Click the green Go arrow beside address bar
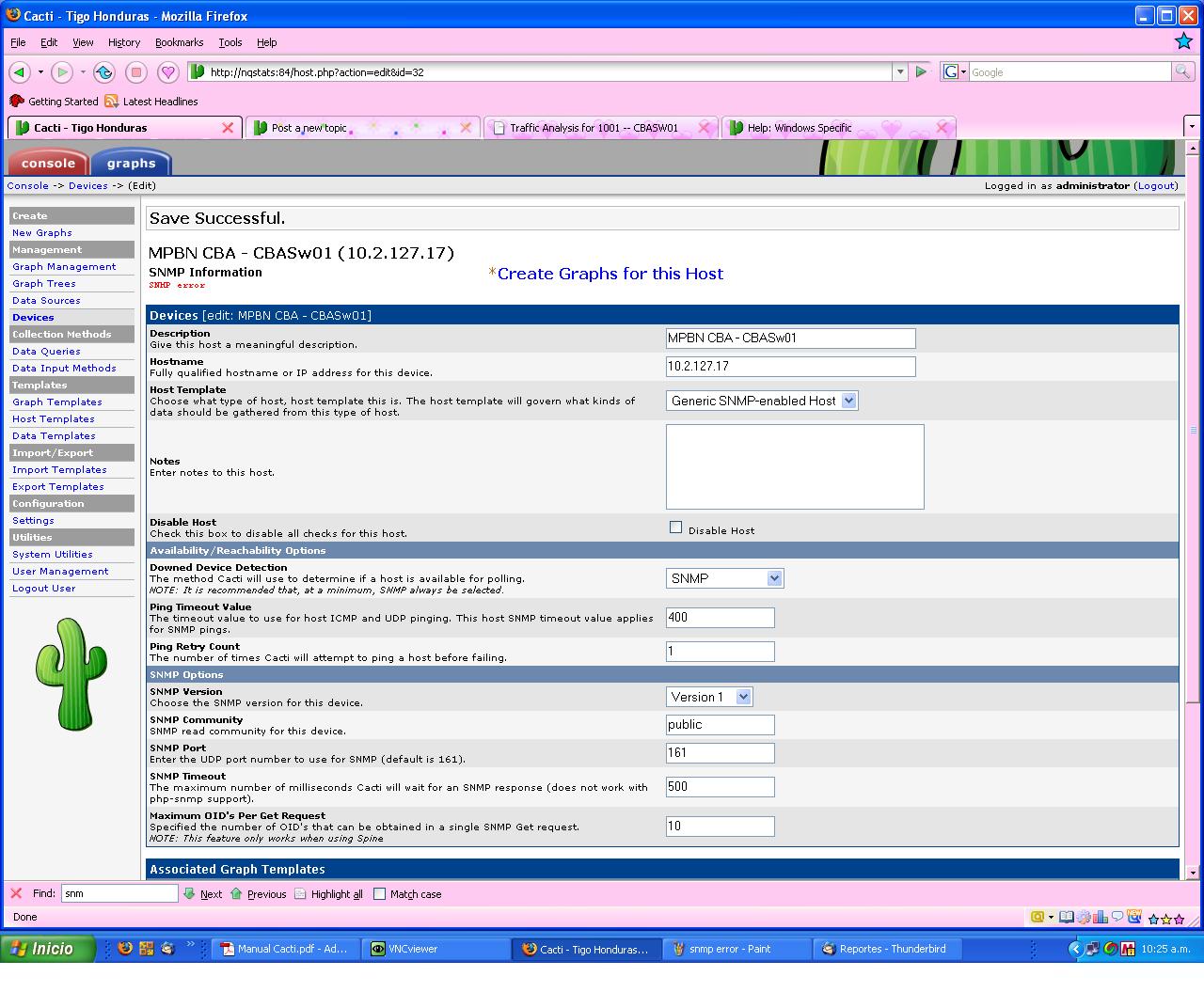 [x=921, y=71]
